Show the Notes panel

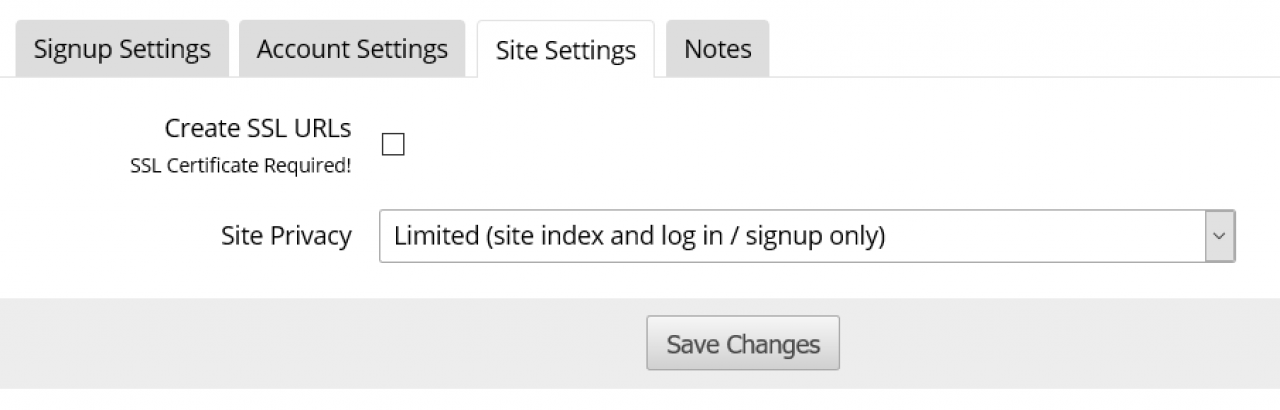(717, 49)
